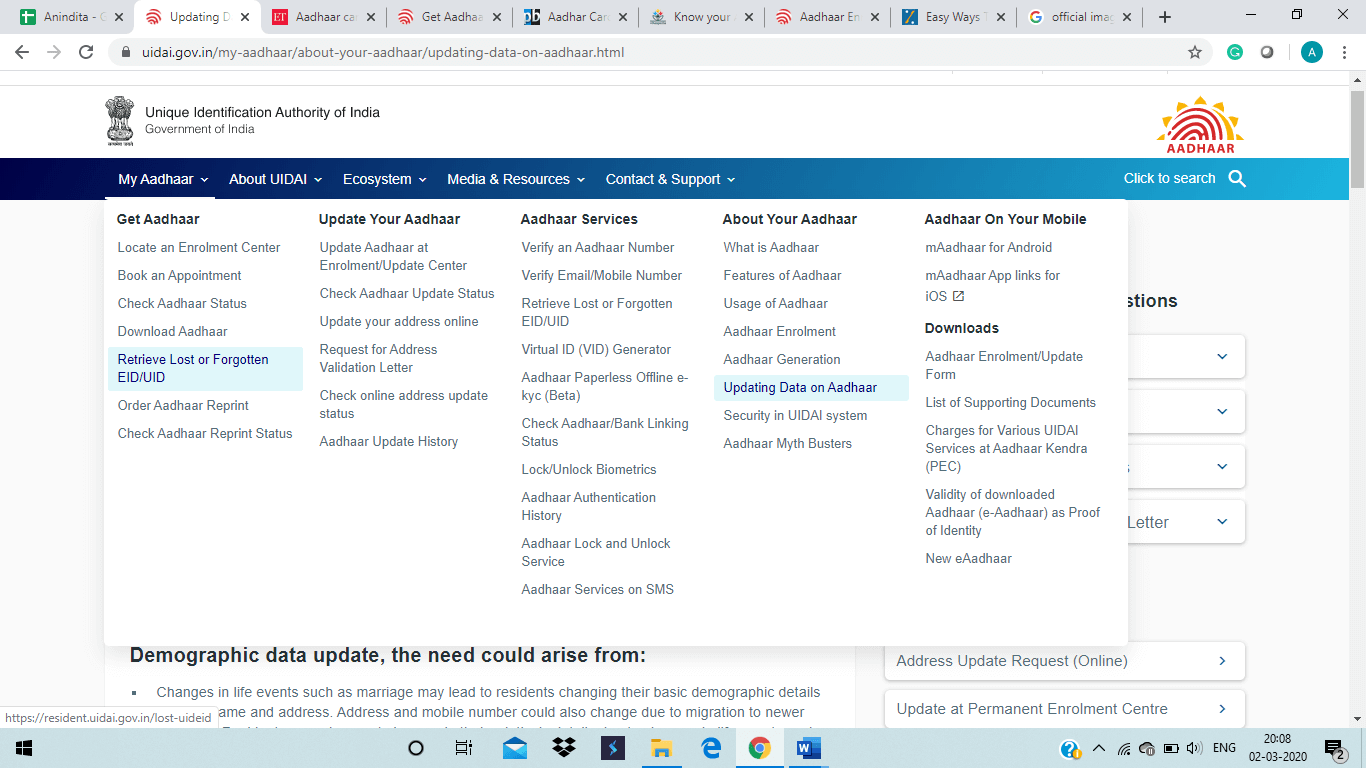Select Download Aadhaar menu item
This screenshot has width=1366, height=768.
(x=173, y=331)
